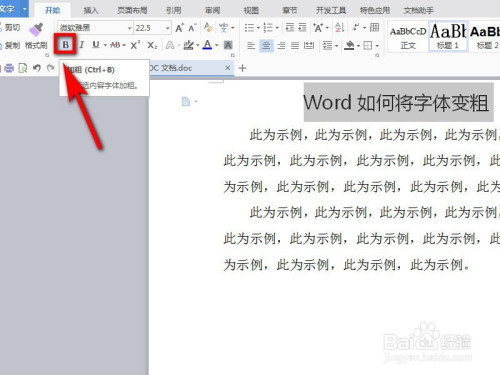This screenshot has height=375, width=500.
Task: Apply borders to selection
Action: [368, 45]
